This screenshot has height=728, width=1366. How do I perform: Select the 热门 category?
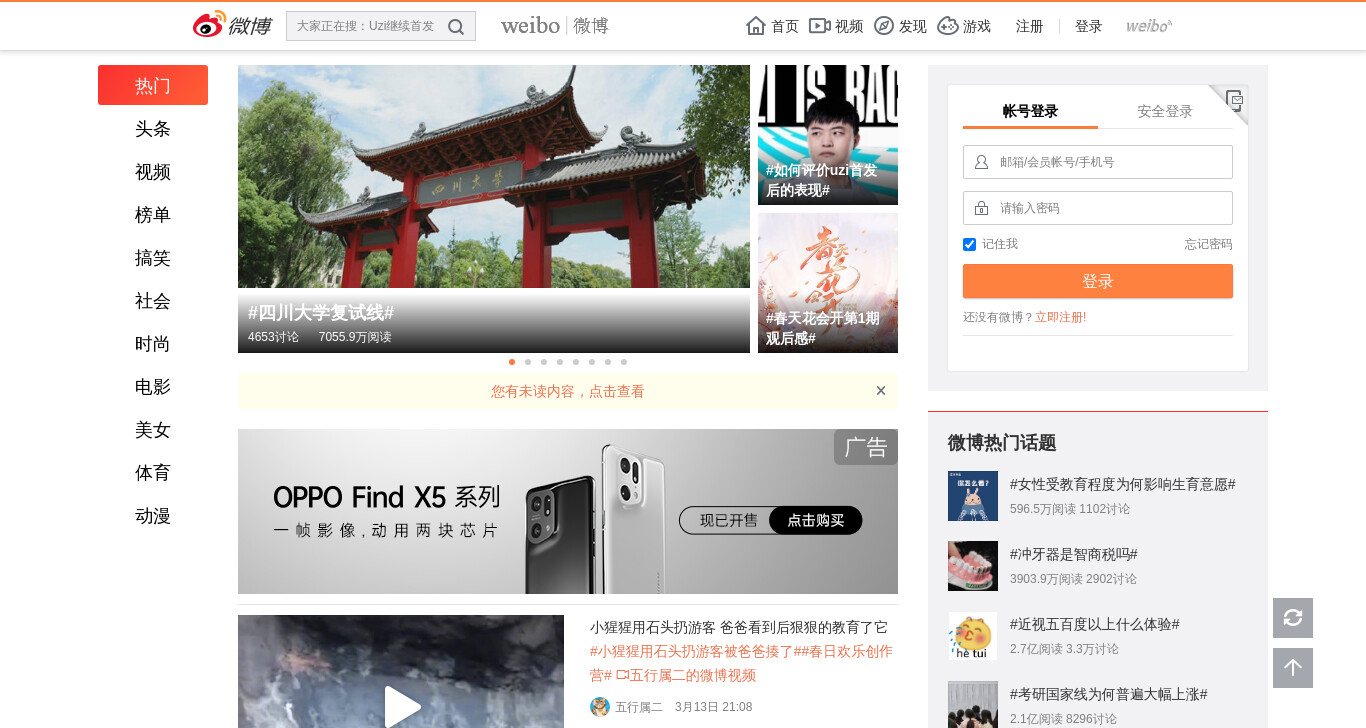click(x=153, y=85)
